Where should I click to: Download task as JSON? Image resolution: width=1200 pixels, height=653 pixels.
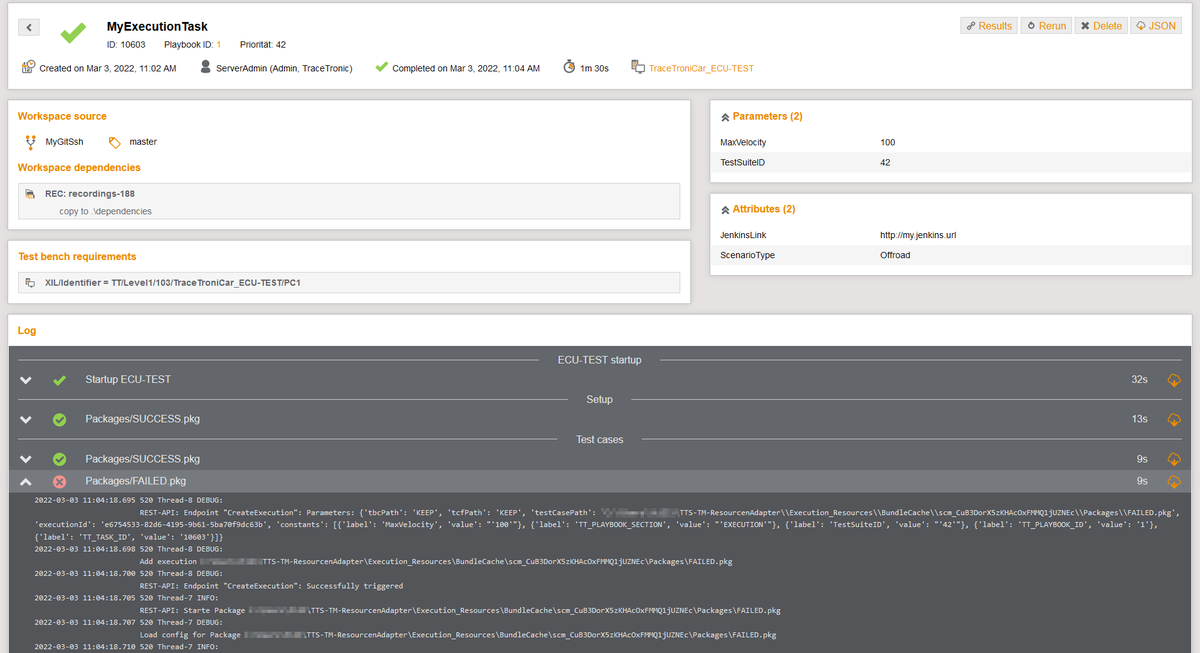(1156, 26)
